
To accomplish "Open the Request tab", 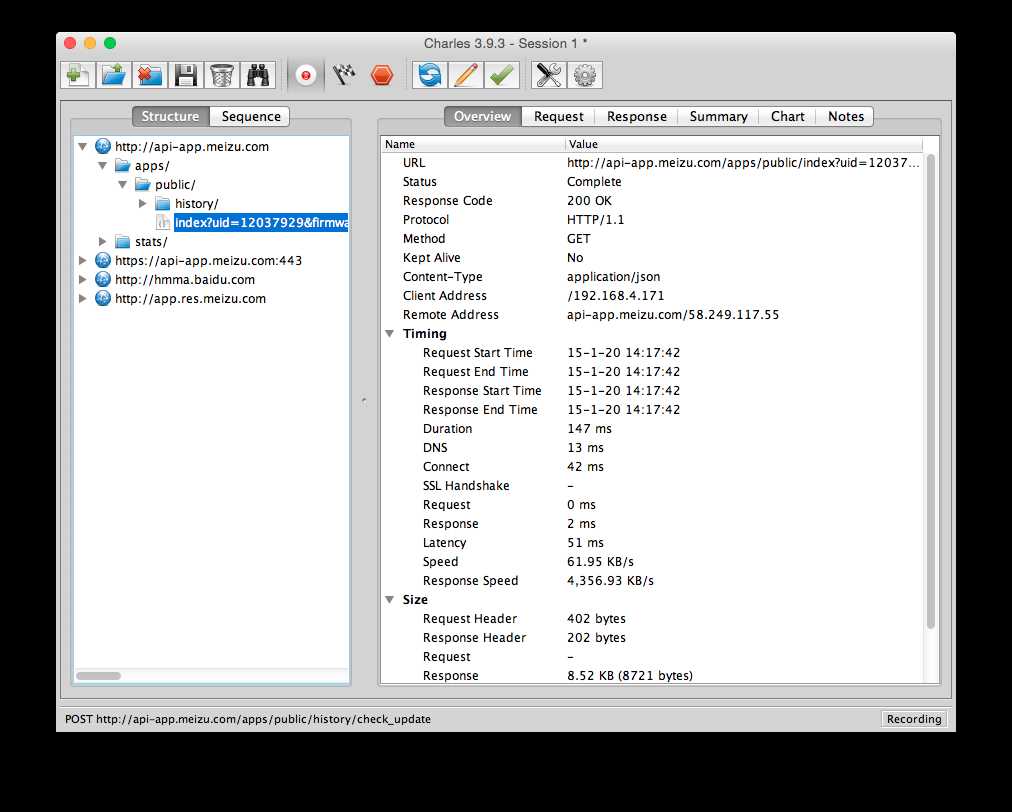I will (x=558, y=116).
